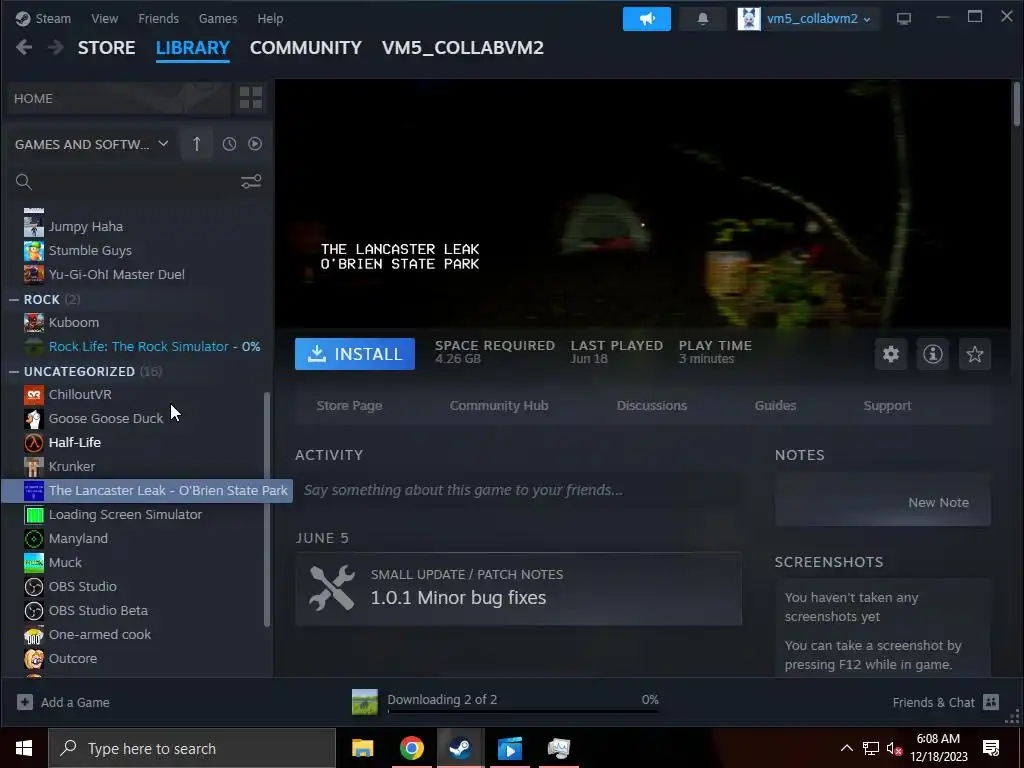Toggle the recent activity clock filter
The image size is (1024, 768).
229,144
